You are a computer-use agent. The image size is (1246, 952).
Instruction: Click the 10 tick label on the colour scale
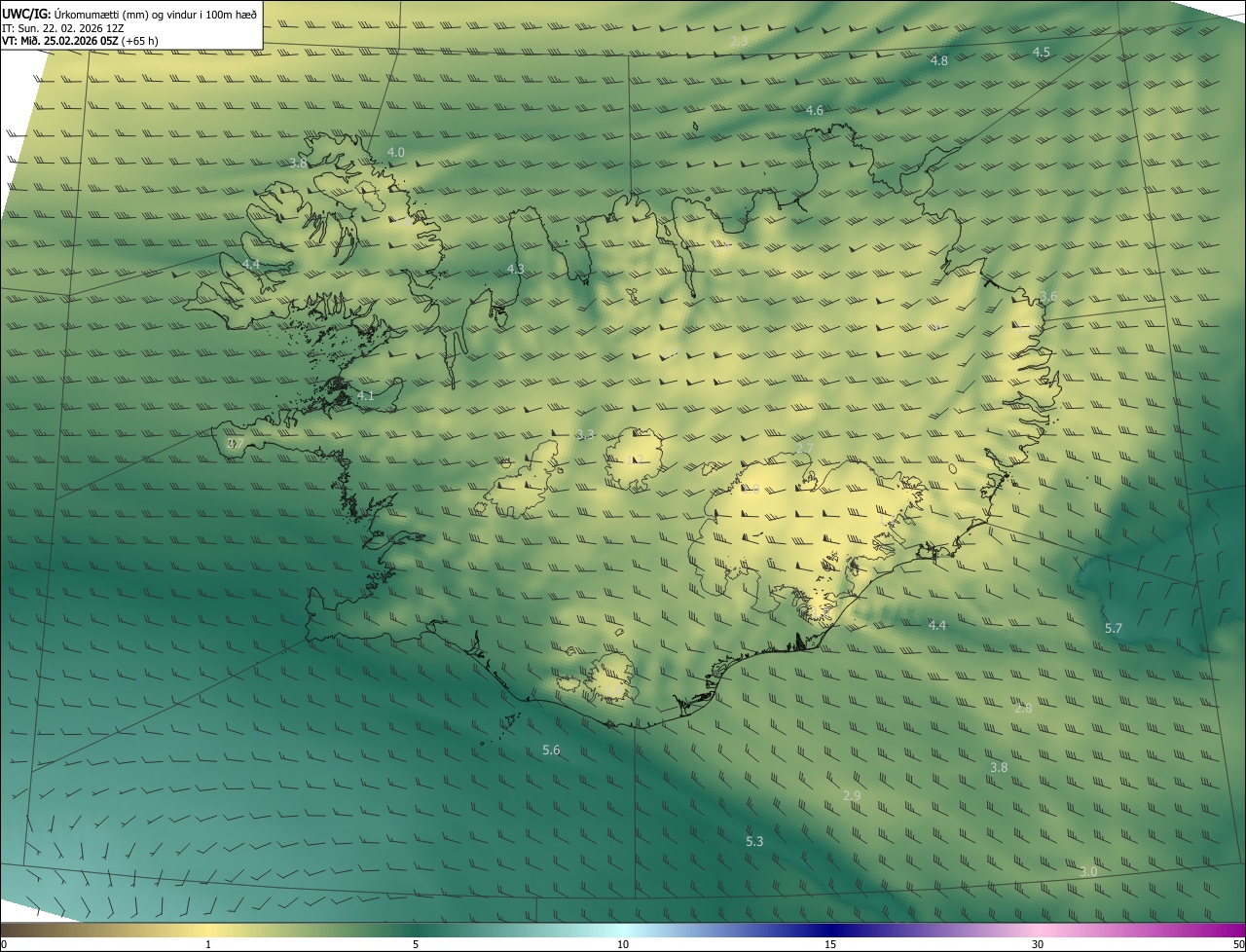(x=623, y=944)
